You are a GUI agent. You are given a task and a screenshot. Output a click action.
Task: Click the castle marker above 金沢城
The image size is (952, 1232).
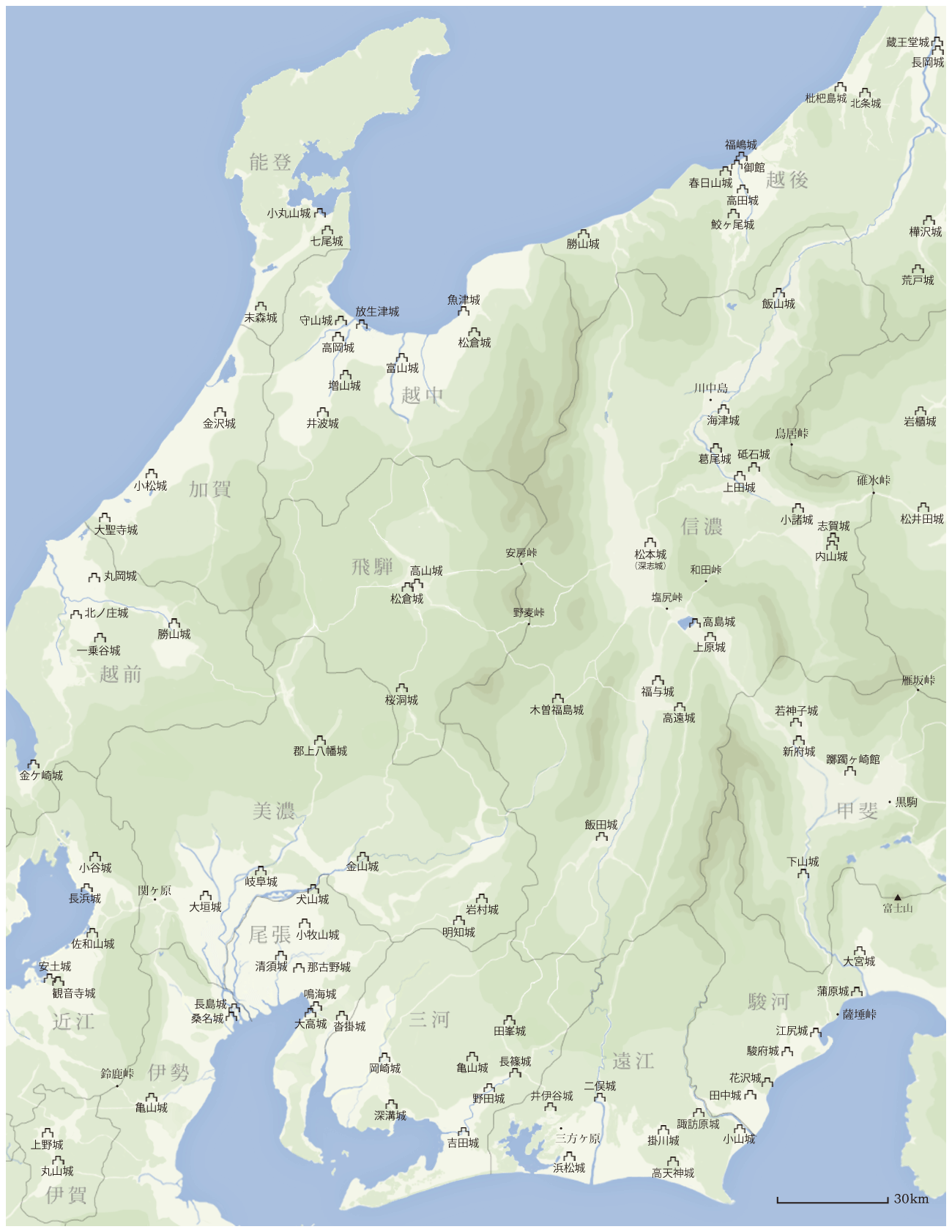(x=220, y=412)
